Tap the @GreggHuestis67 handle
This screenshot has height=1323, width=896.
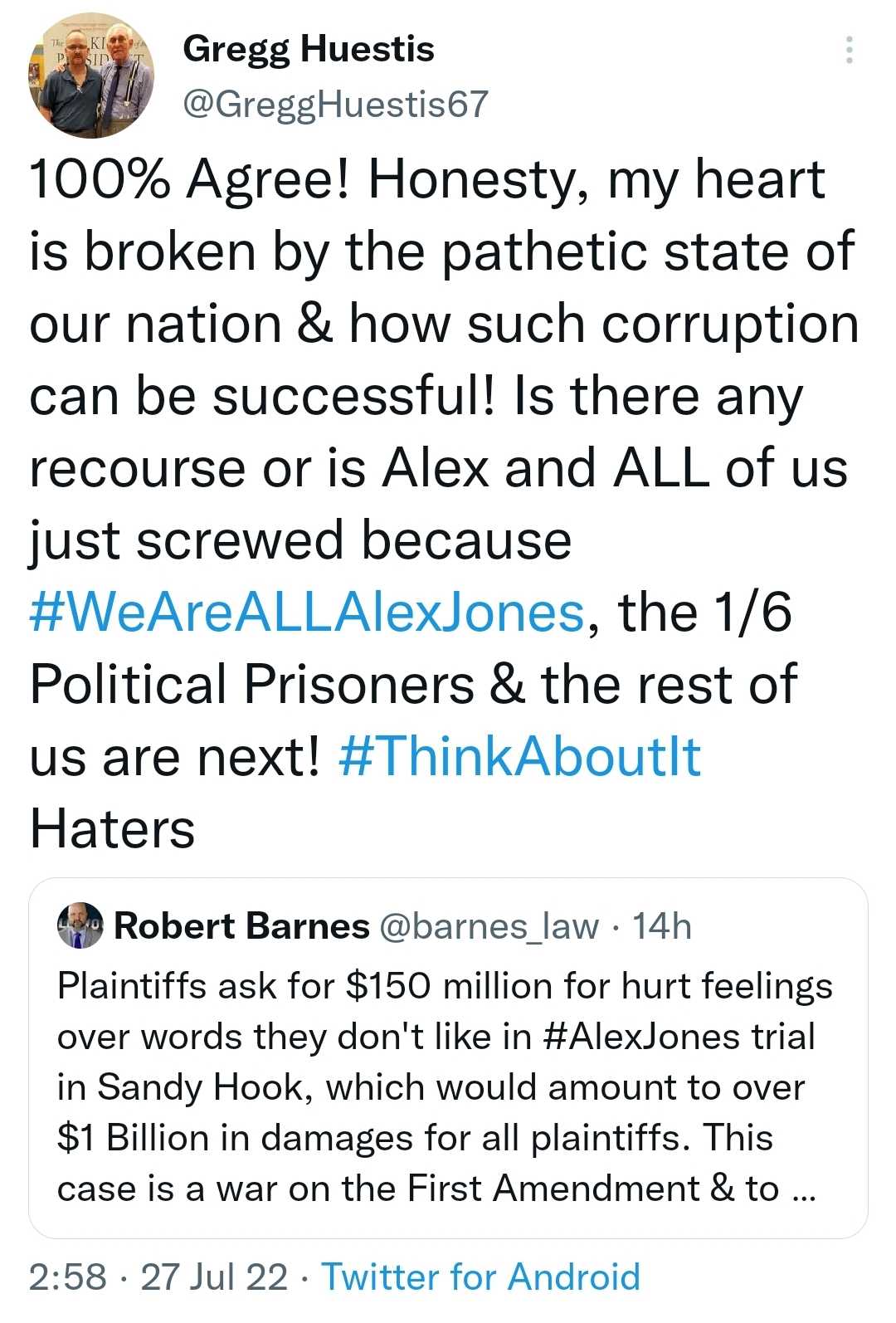point(334,105)
